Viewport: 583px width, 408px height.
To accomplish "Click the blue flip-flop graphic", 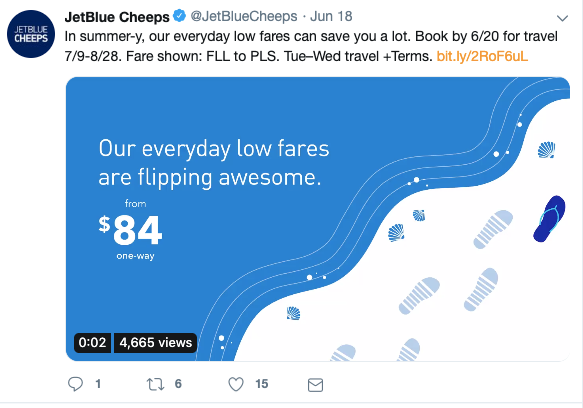I will 549,219.
